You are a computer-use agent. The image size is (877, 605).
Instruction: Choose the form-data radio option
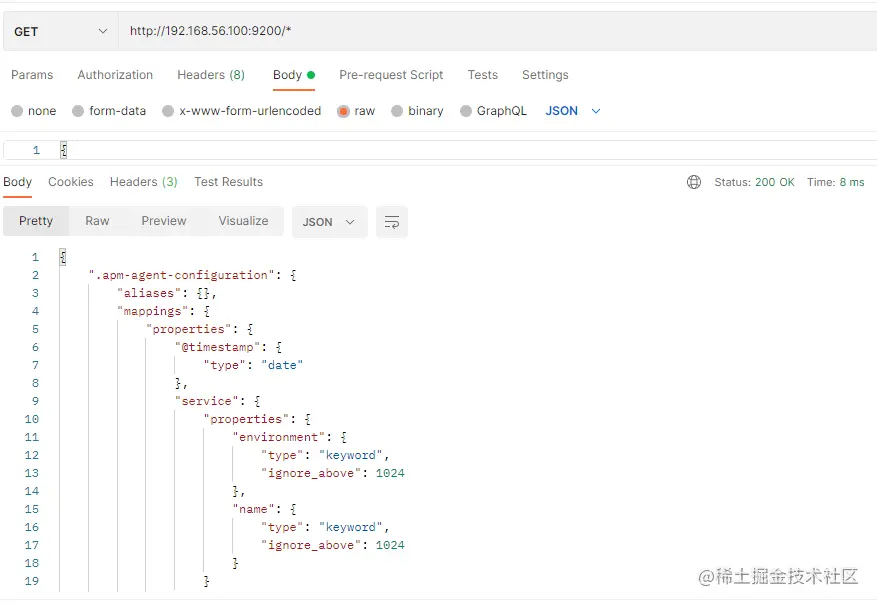[109, 111]
